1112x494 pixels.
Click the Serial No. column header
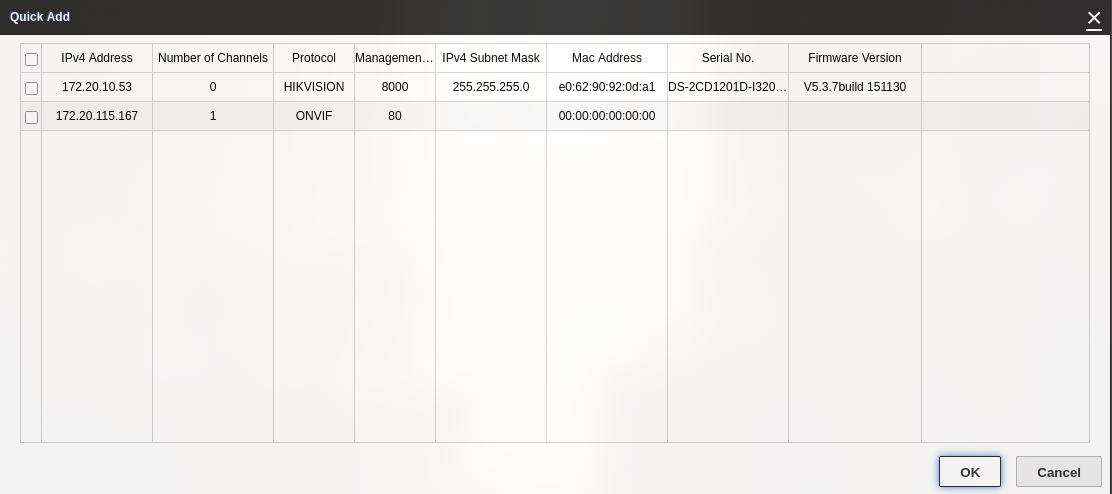(x=728, y=58)
